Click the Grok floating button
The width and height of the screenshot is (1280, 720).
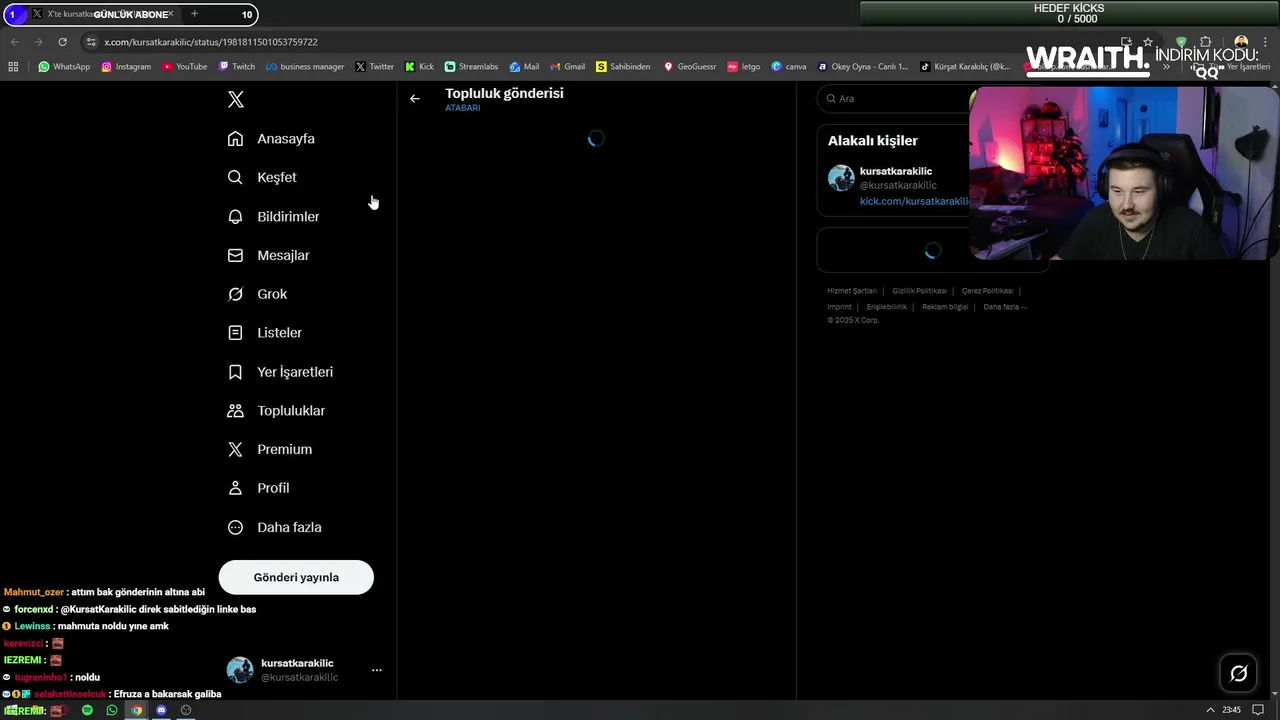pos(1238,674)
